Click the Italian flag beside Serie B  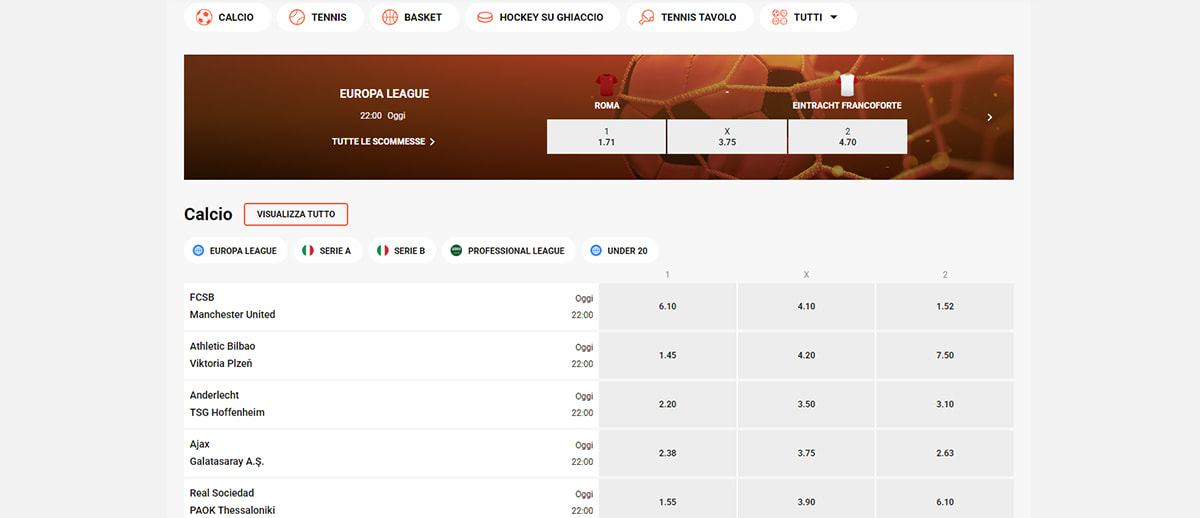(x=382, y=251)
